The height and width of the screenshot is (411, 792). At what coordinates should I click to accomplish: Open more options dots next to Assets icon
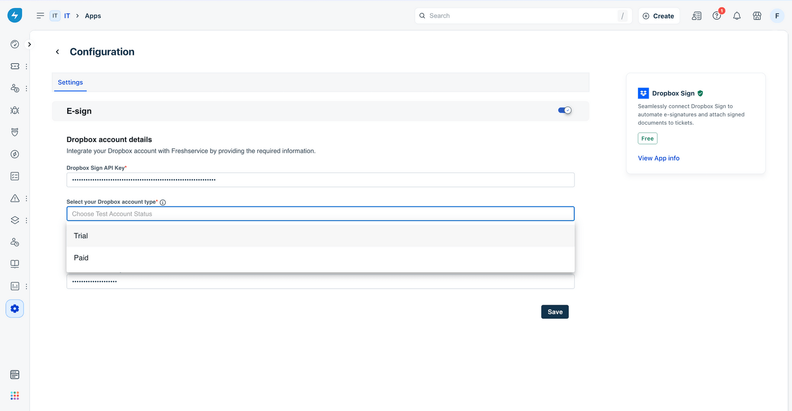coord(26,220)
